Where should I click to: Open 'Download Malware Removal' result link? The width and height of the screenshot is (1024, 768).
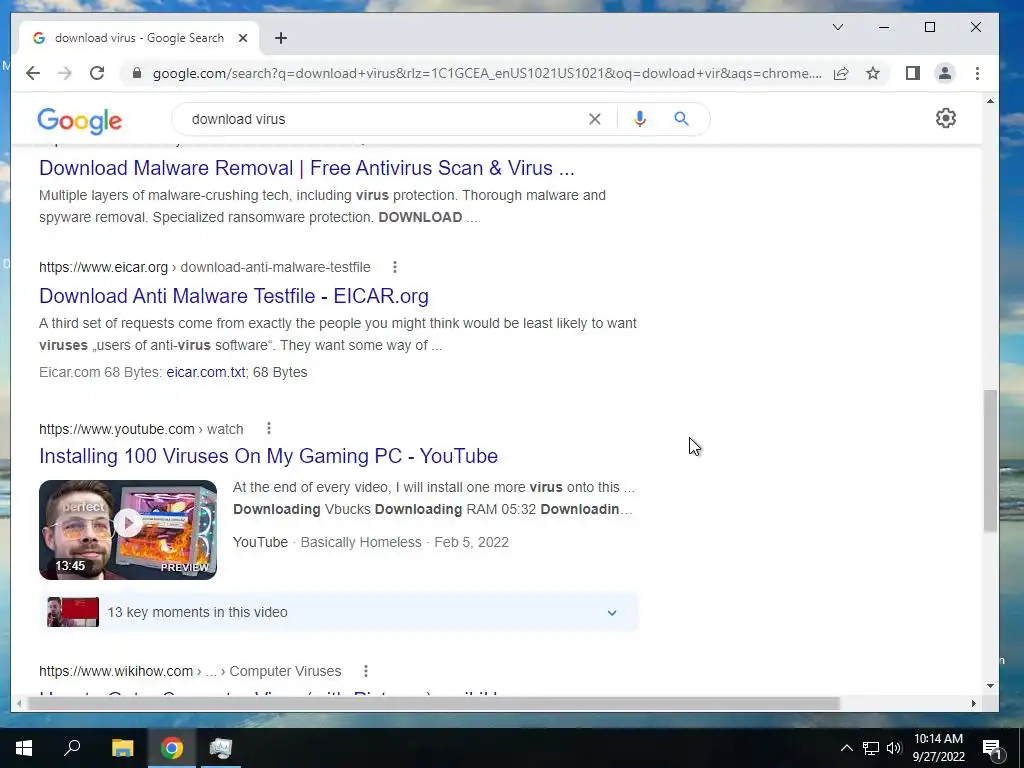(307, 168)
